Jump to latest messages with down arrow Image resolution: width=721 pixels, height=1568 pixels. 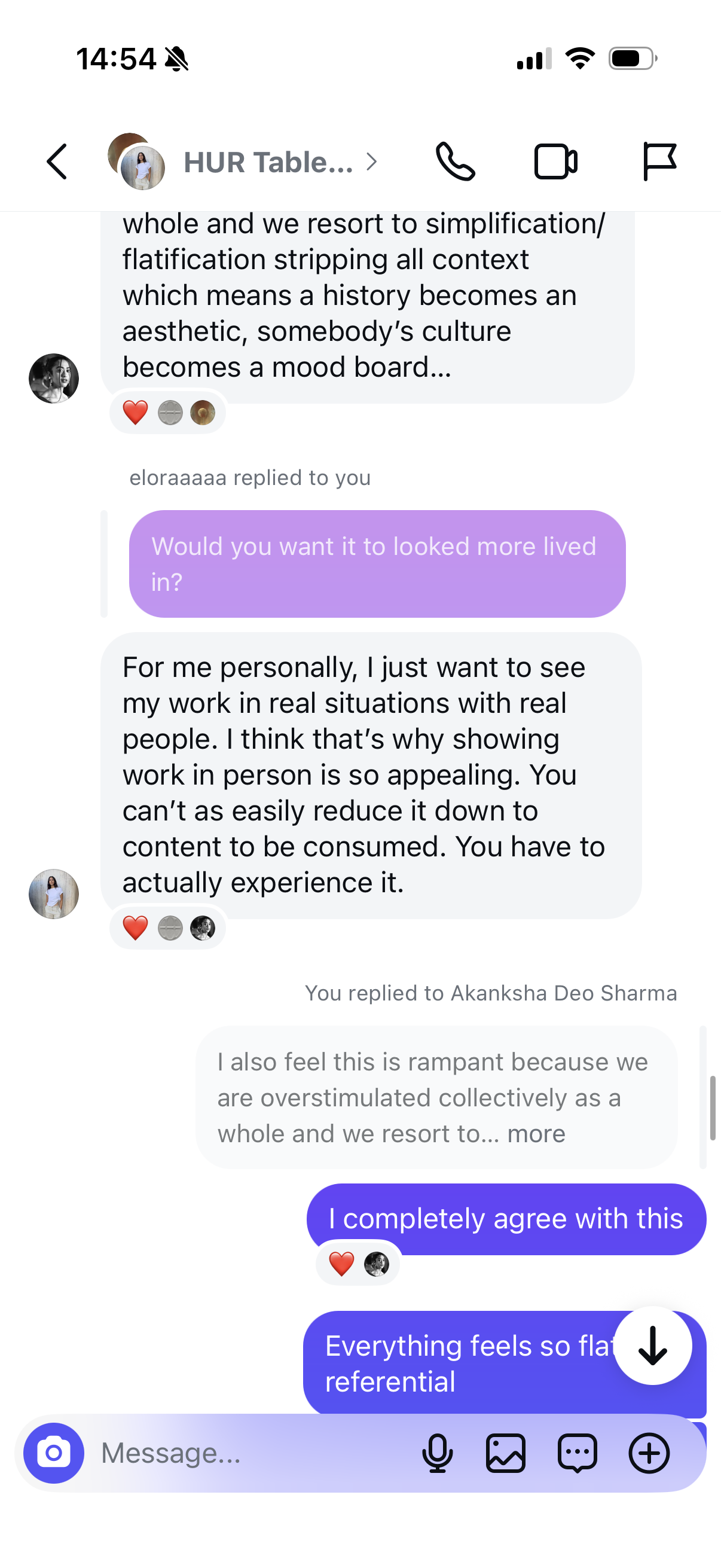point(652,1345)
